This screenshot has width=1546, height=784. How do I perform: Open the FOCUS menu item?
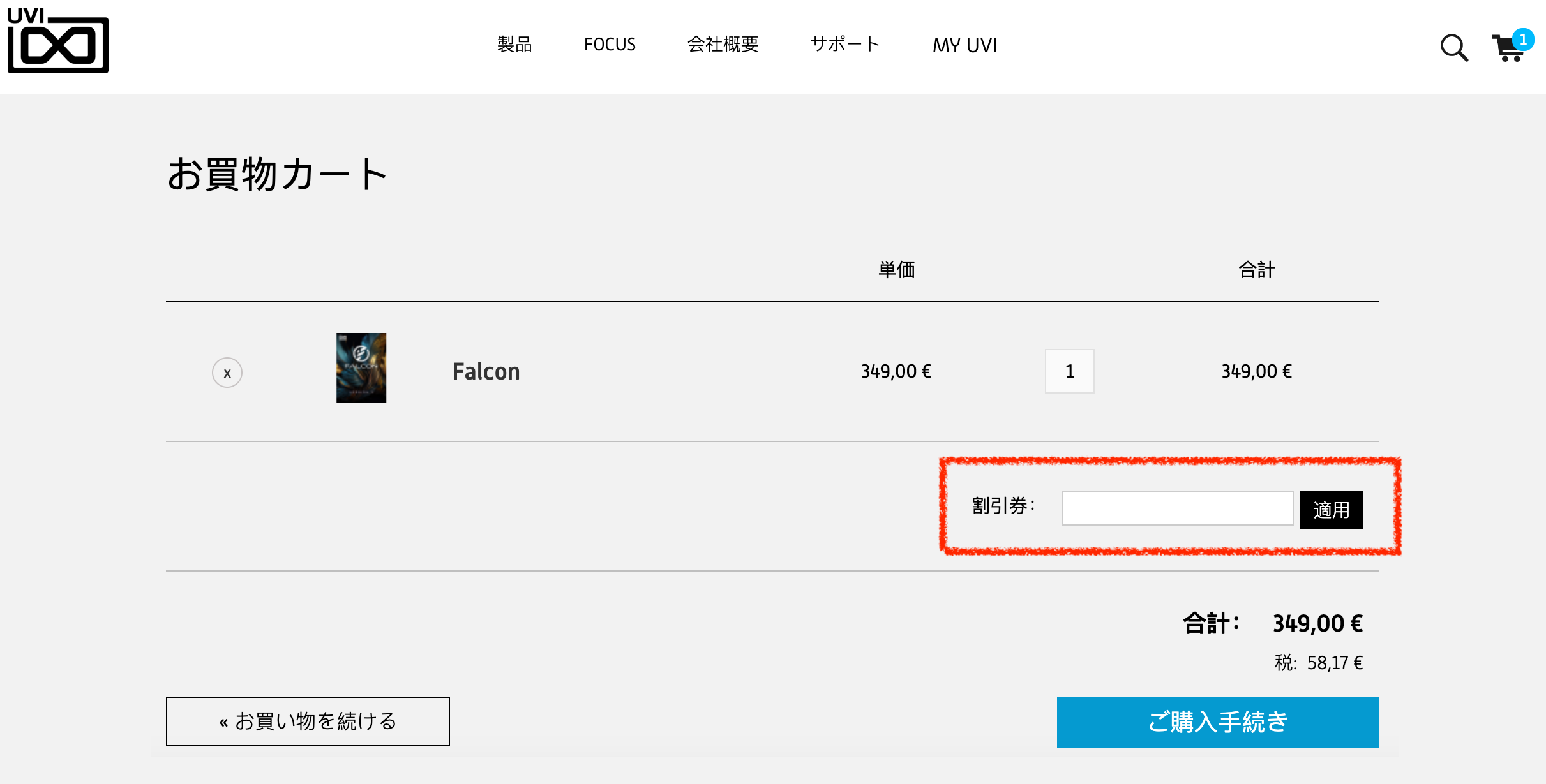610,45
